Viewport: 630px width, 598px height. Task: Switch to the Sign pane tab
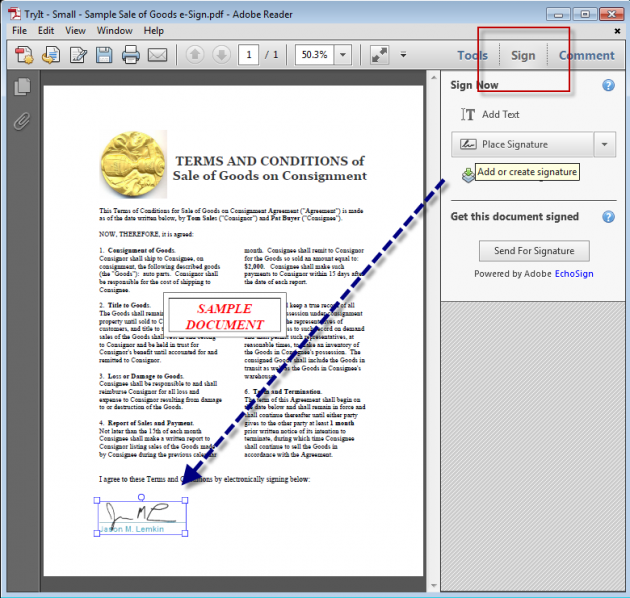point(523,56)
